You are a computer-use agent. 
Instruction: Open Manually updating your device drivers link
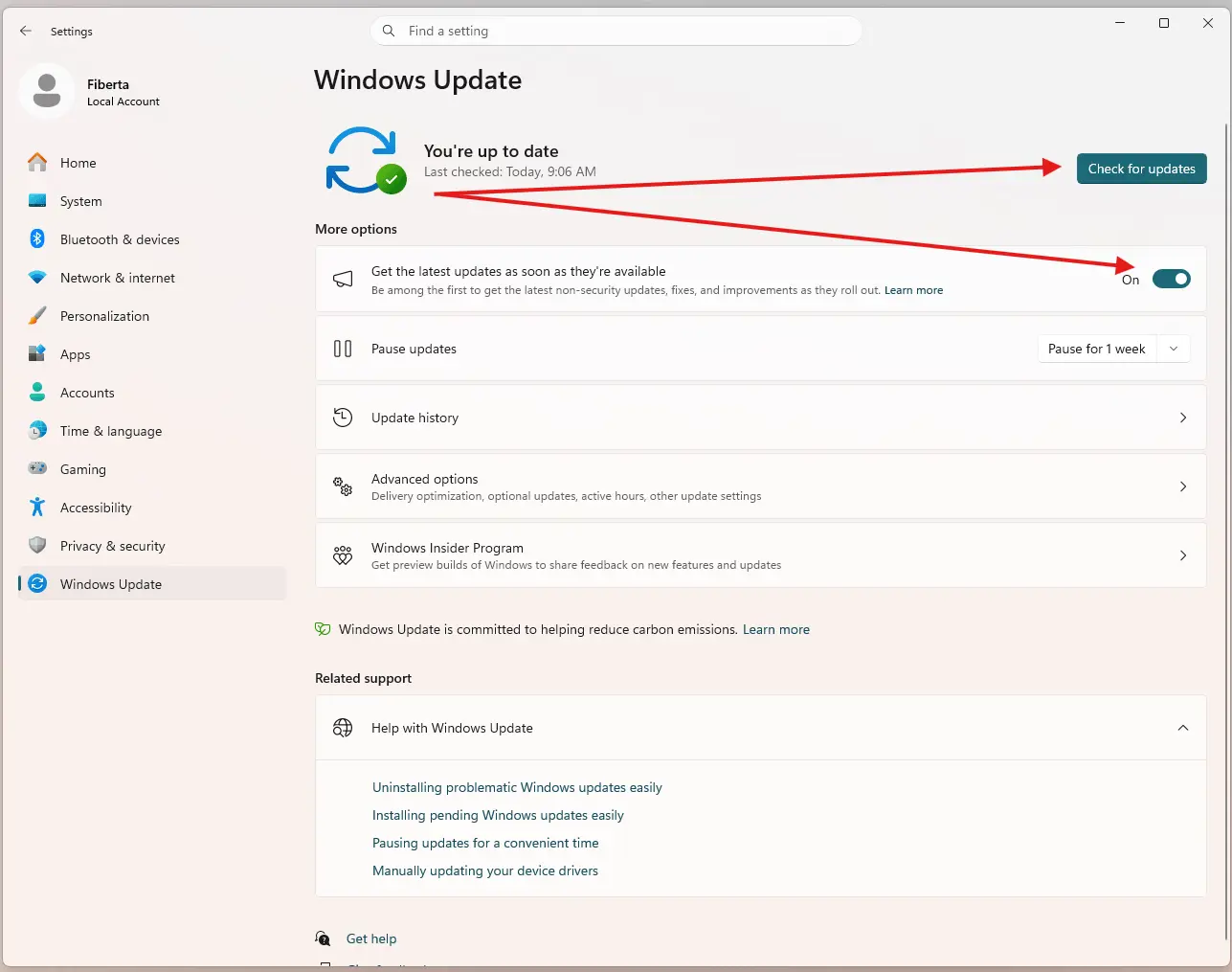(484, 870)
